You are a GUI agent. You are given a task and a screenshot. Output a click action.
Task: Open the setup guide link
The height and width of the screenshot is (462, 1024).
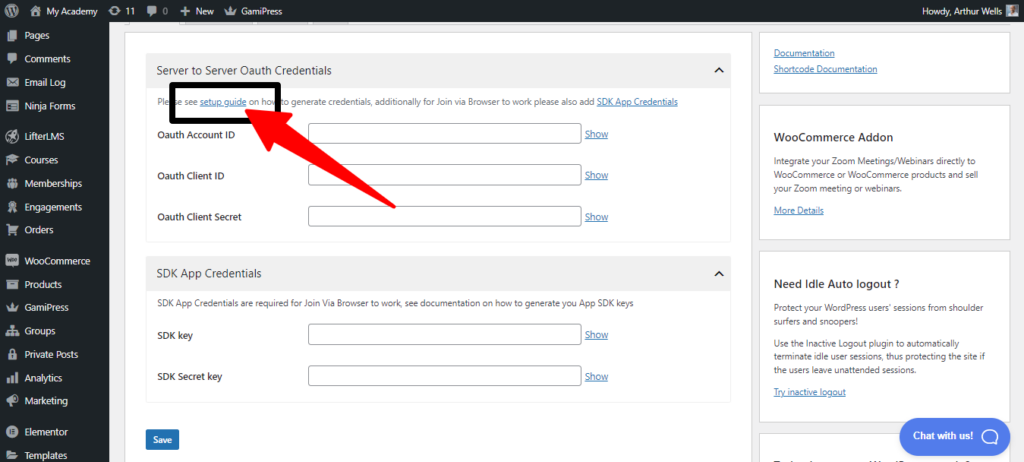point(223,102)
